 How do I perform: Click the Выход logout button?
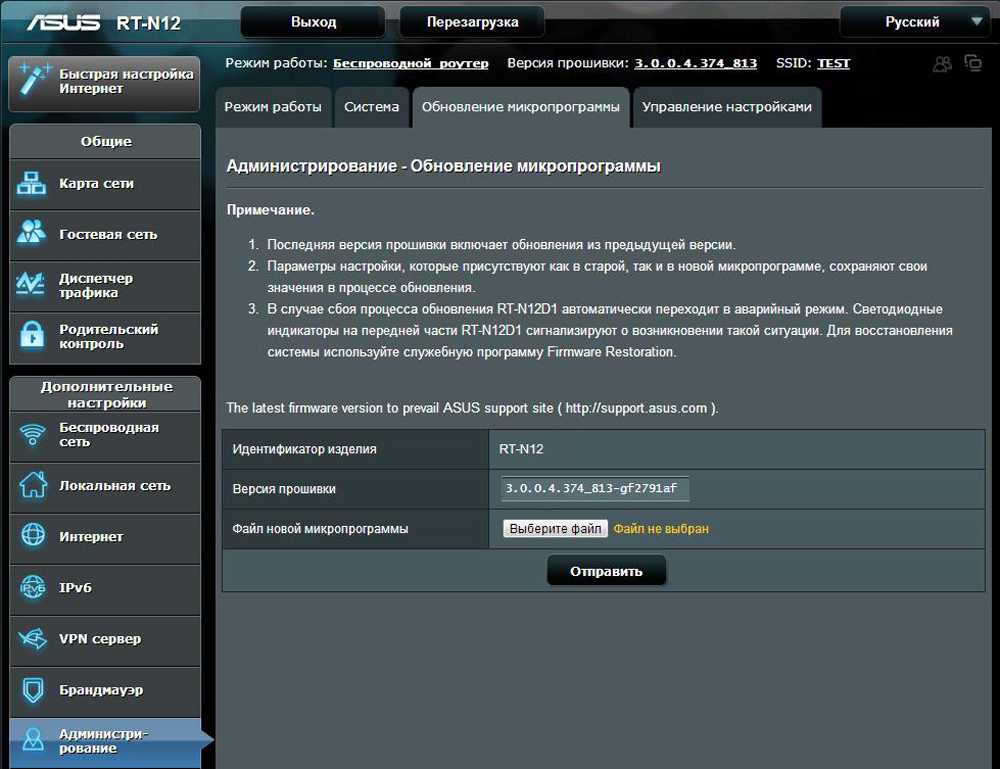coord(313,22)
